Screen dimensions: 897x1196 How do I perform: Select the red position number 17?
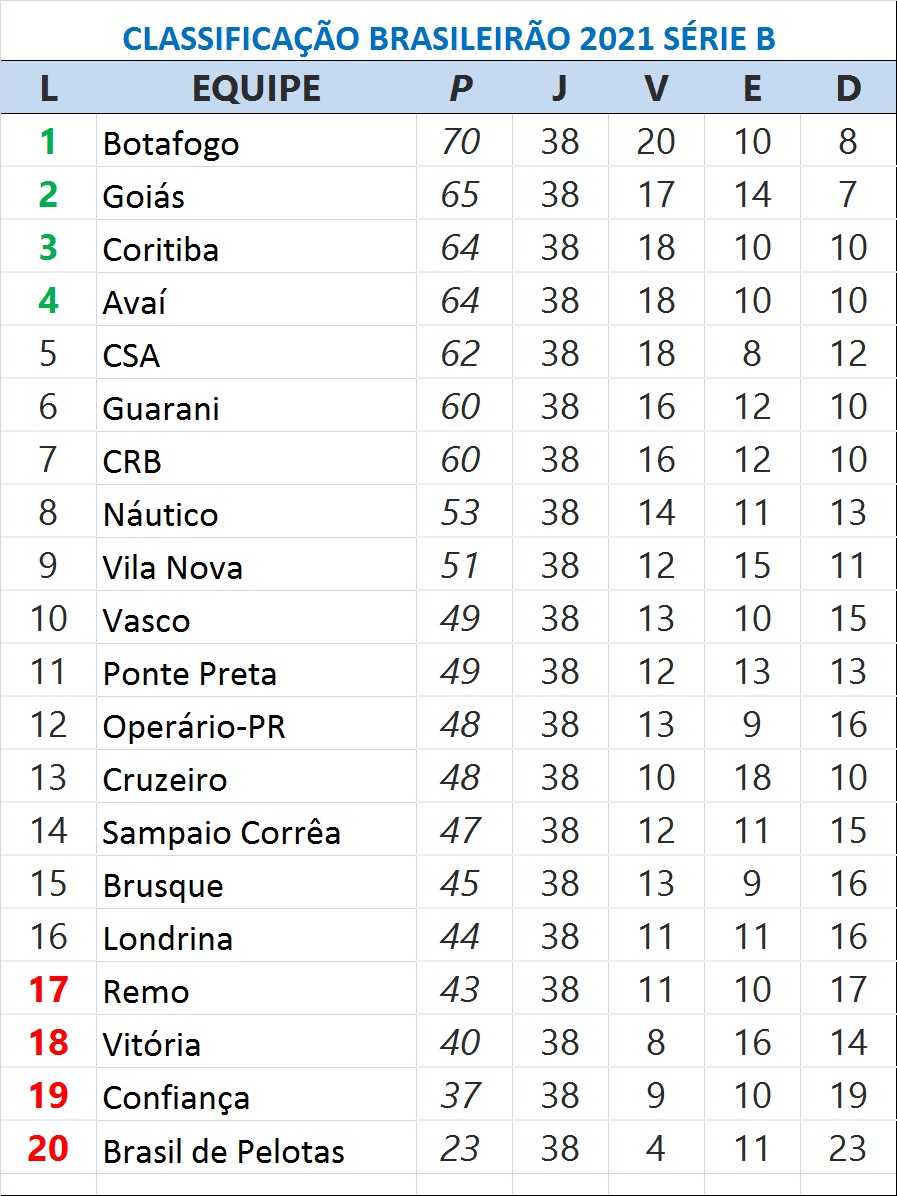coord(48,990)
